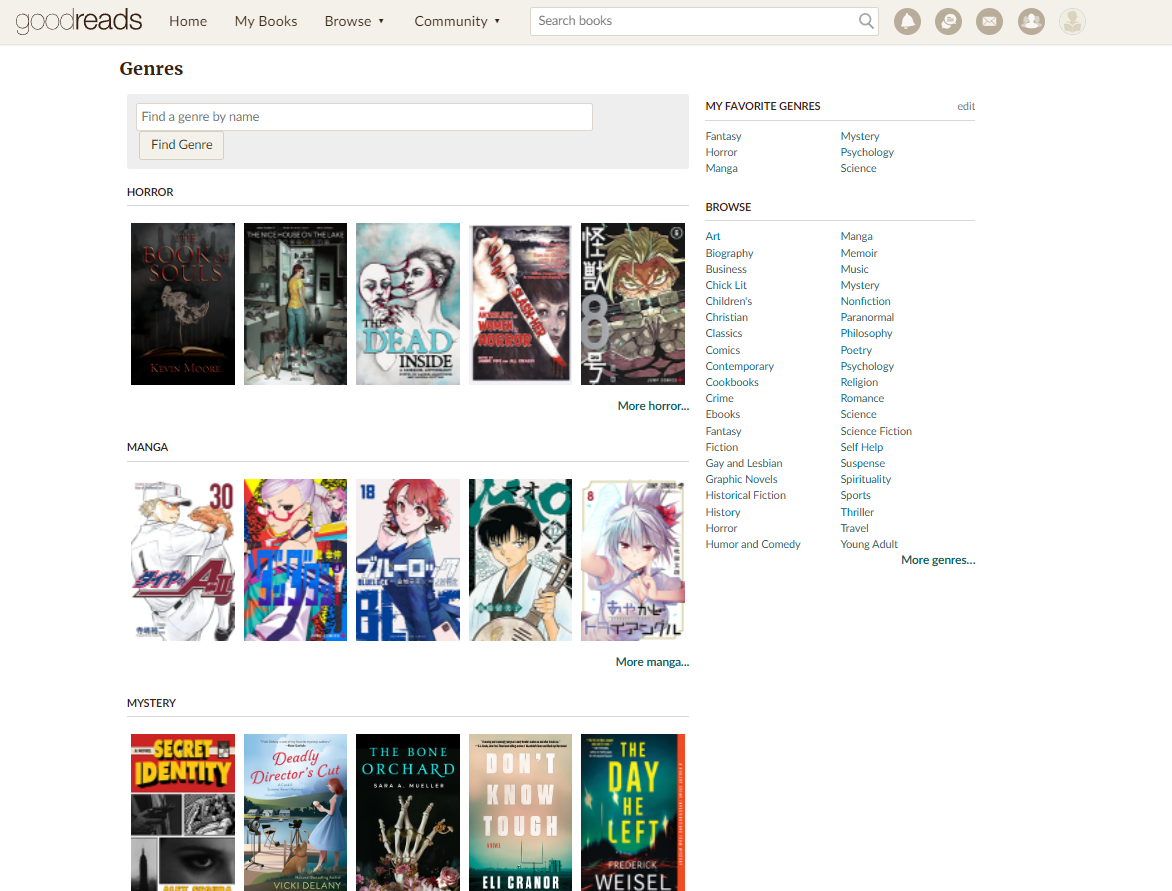Open the profile avatar menu

(x=1072, y=21)
